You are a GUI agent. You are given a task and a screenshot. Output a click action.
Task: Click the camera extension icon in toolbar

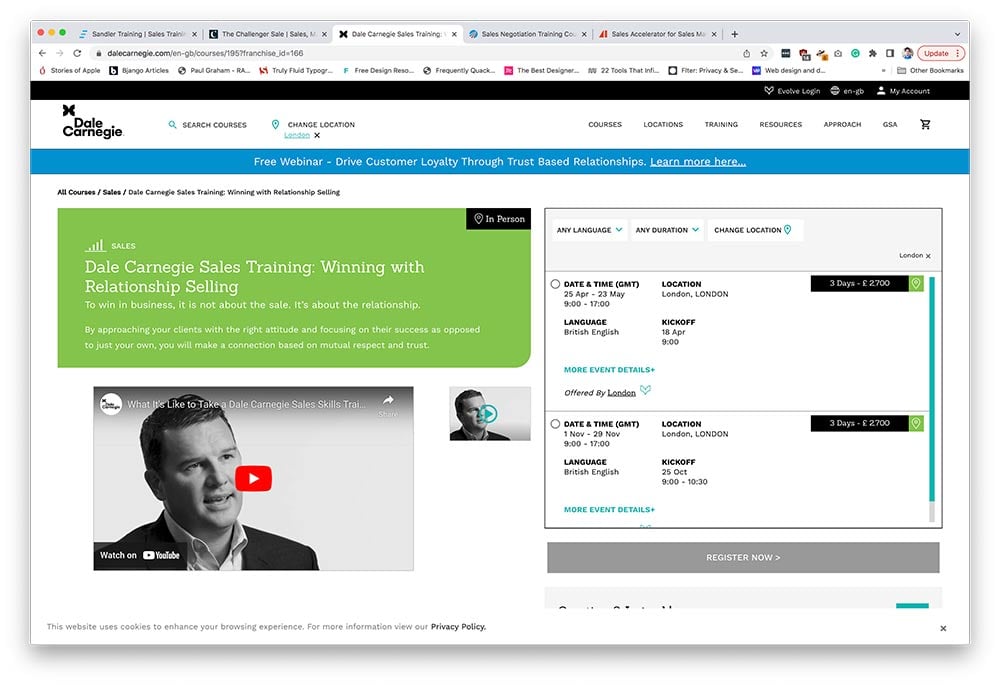click(x=838, y=54)
